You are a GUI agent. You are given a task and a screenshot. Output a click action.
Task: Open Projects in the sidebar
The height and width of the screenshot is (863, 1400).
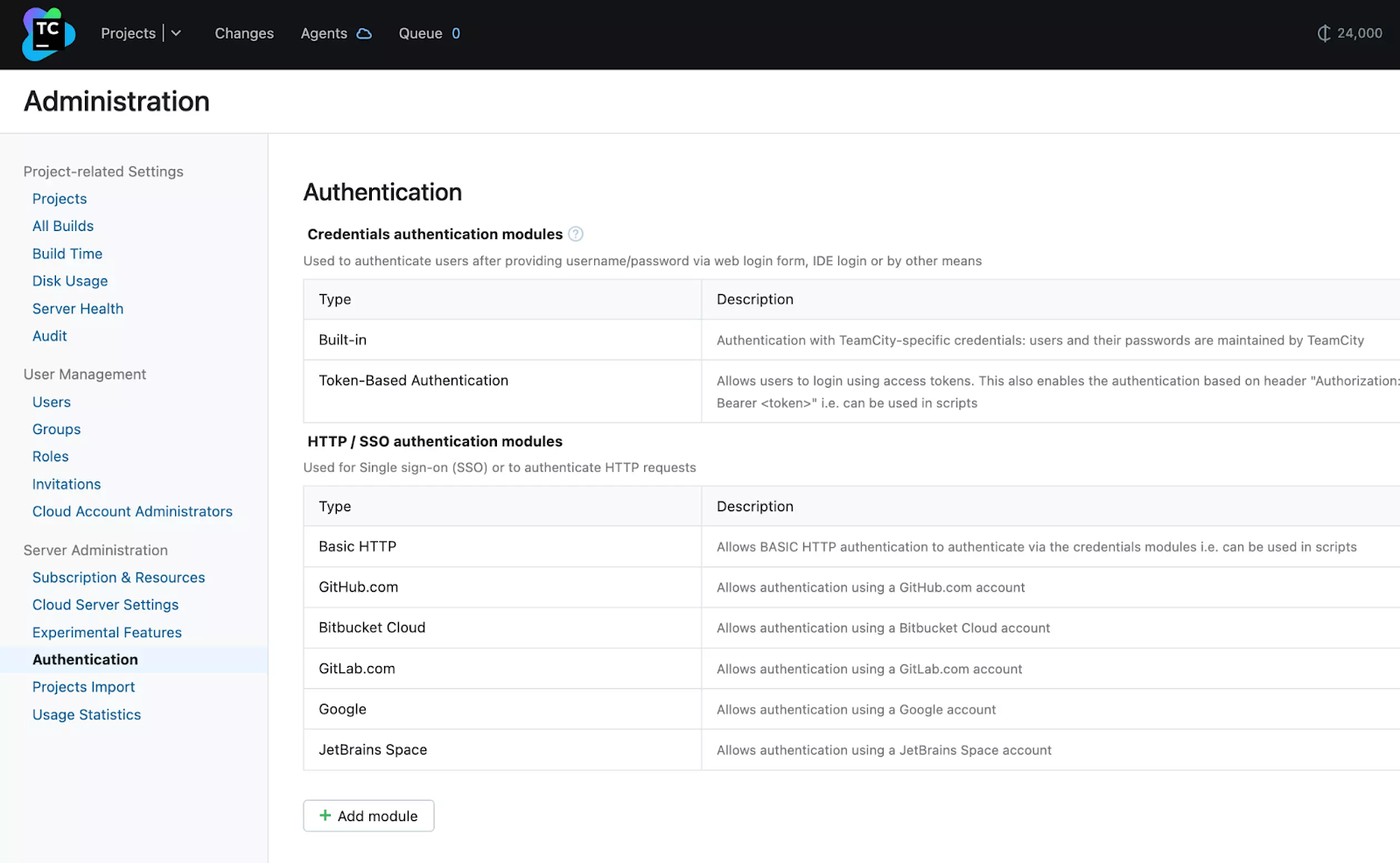pyautogui.click(x=59, y=199)
